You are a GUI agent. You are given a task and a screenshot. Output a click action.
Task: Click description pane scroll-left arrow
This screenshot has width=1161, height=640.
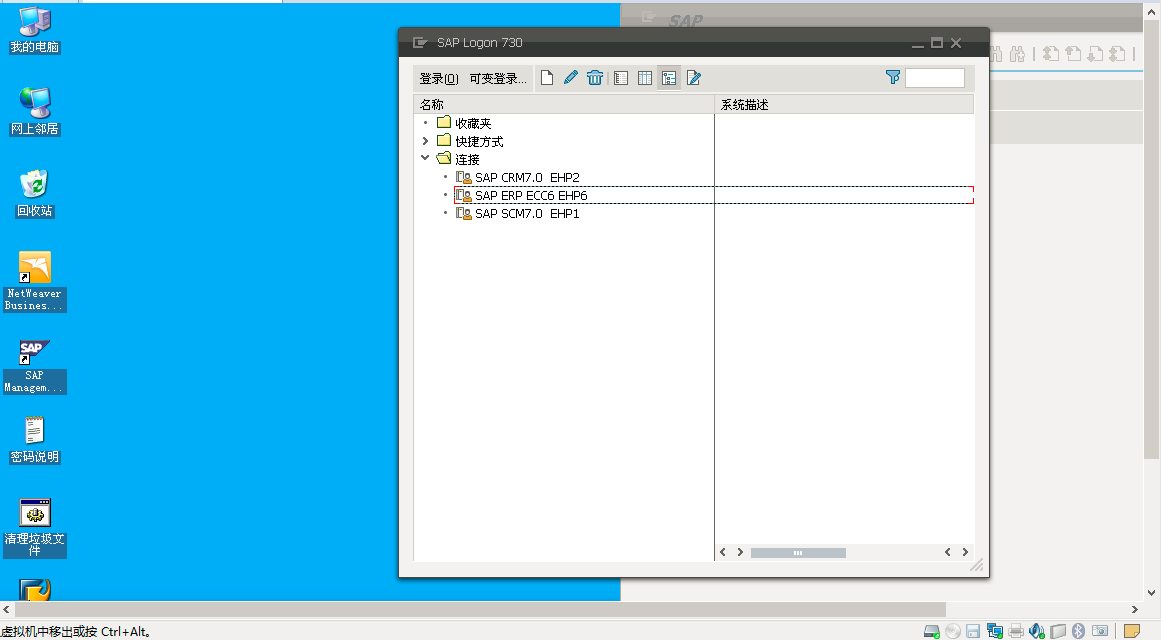[x=723, y=553]
